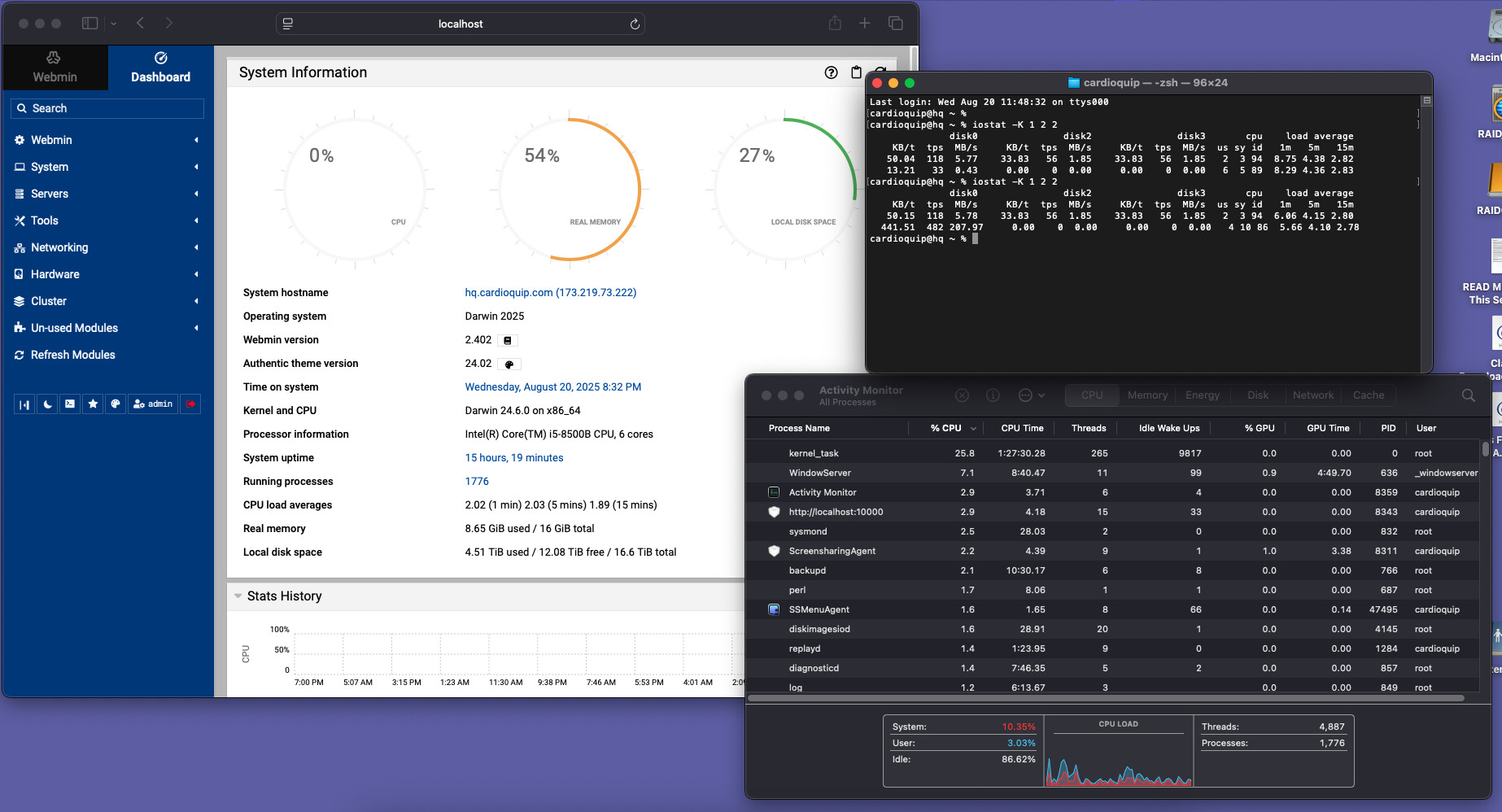1502x812 pixels.
Task: Collapse the Stats History section
Action: pos(238,596)
